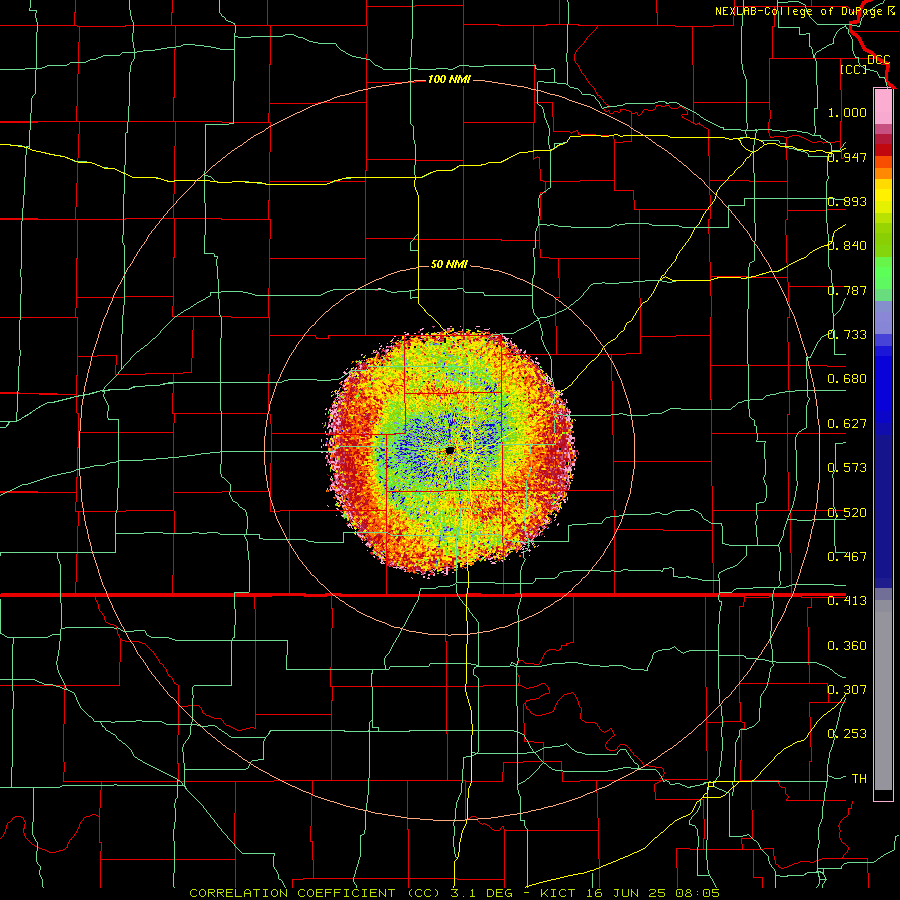Click the 0.893 legend value
This screenshot has height=900, width=900.
click(847, 201)
